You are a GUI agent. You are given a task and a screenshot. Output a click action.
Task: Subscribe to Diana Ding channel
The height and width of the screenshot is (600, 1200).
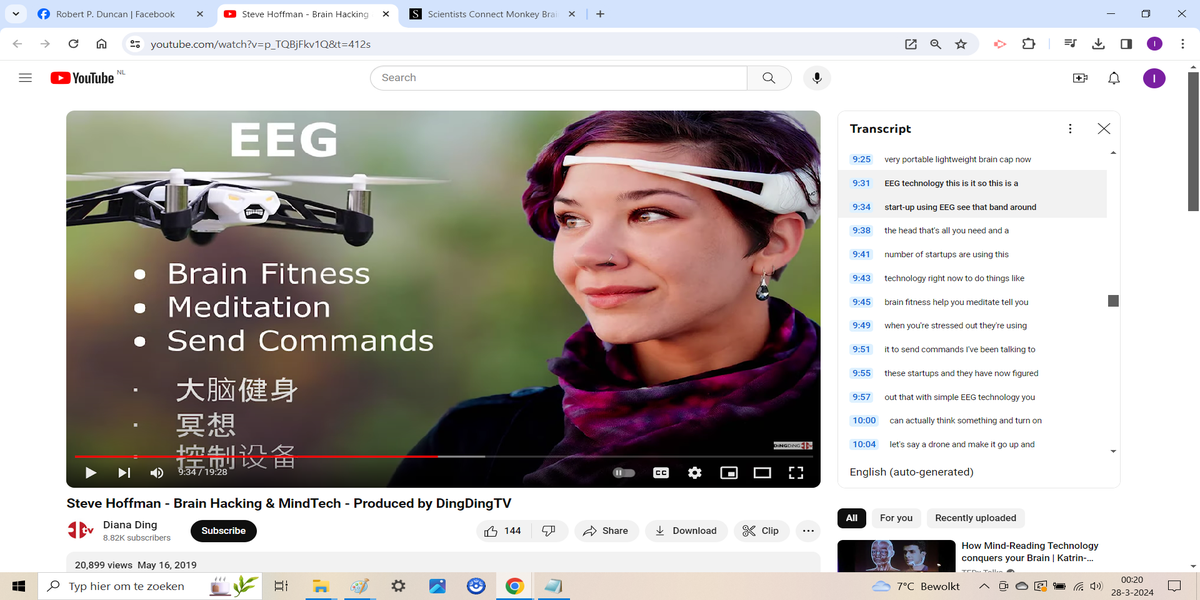(224, 531)
